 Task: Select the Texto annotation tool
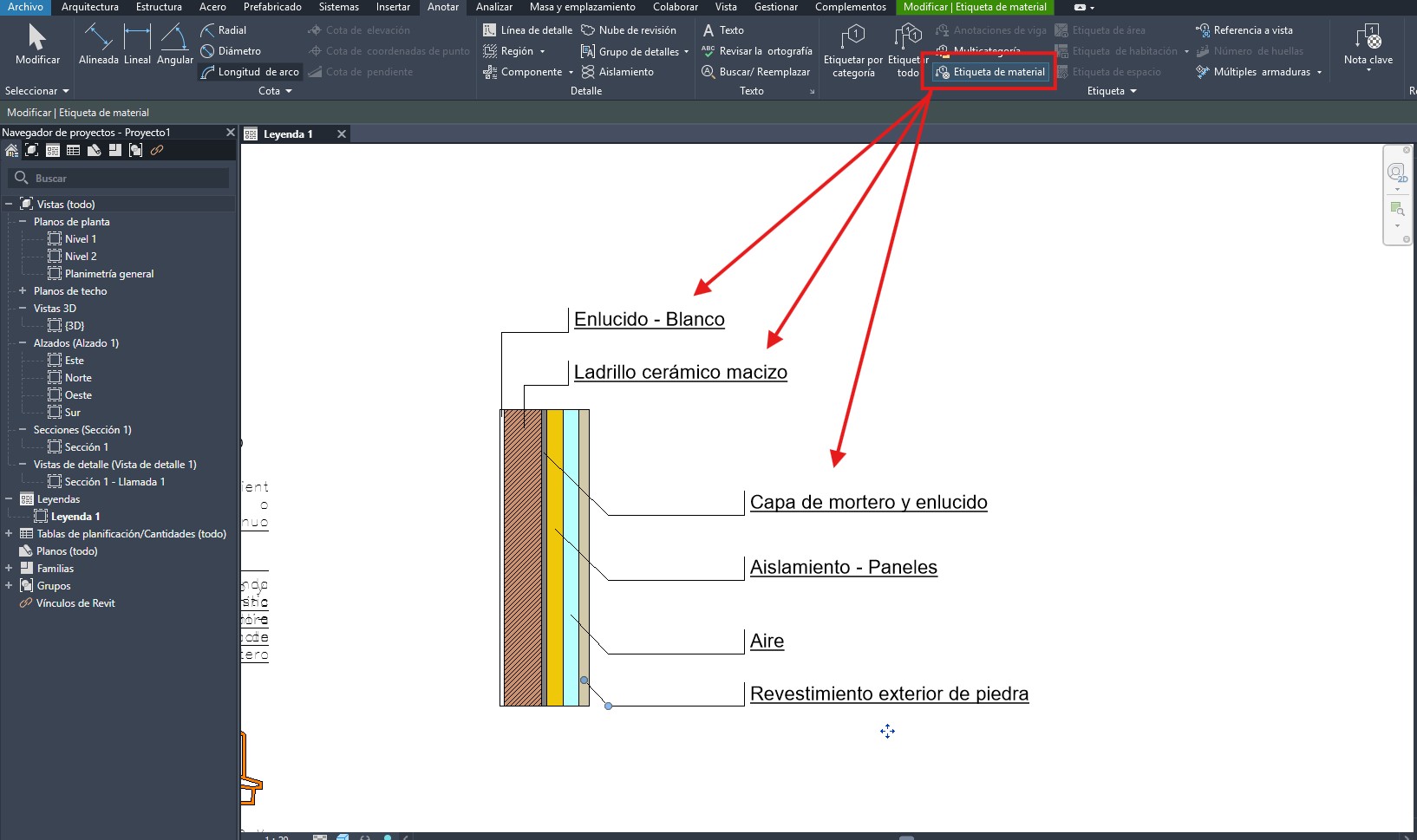723,30
